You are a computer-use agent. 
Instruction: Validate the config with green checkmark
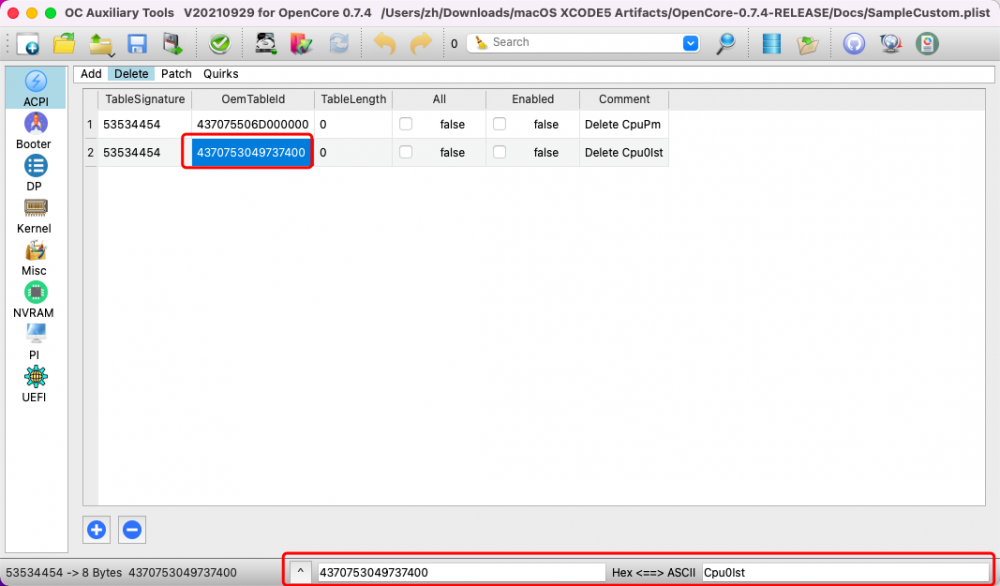[x=220, y=43]
